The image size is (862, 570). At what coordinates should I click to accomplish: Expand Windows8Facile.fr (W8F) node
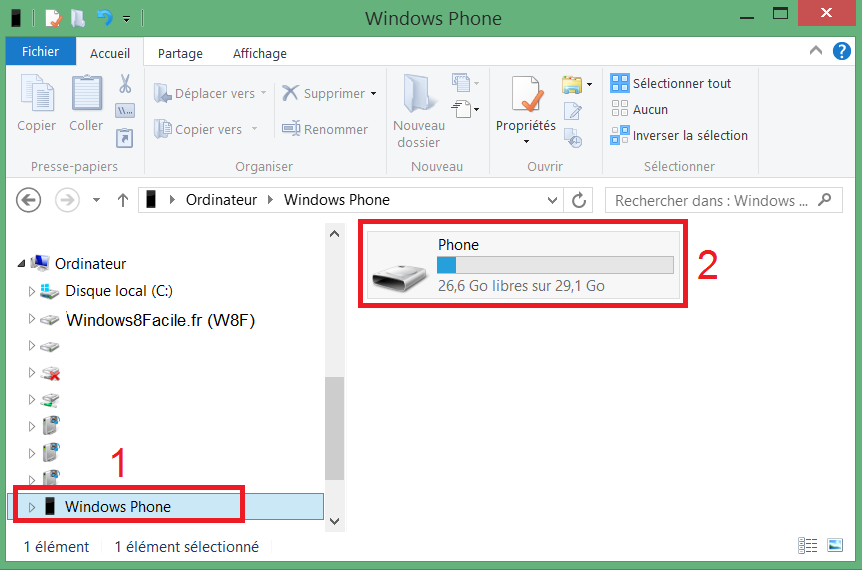coord(31,319)
